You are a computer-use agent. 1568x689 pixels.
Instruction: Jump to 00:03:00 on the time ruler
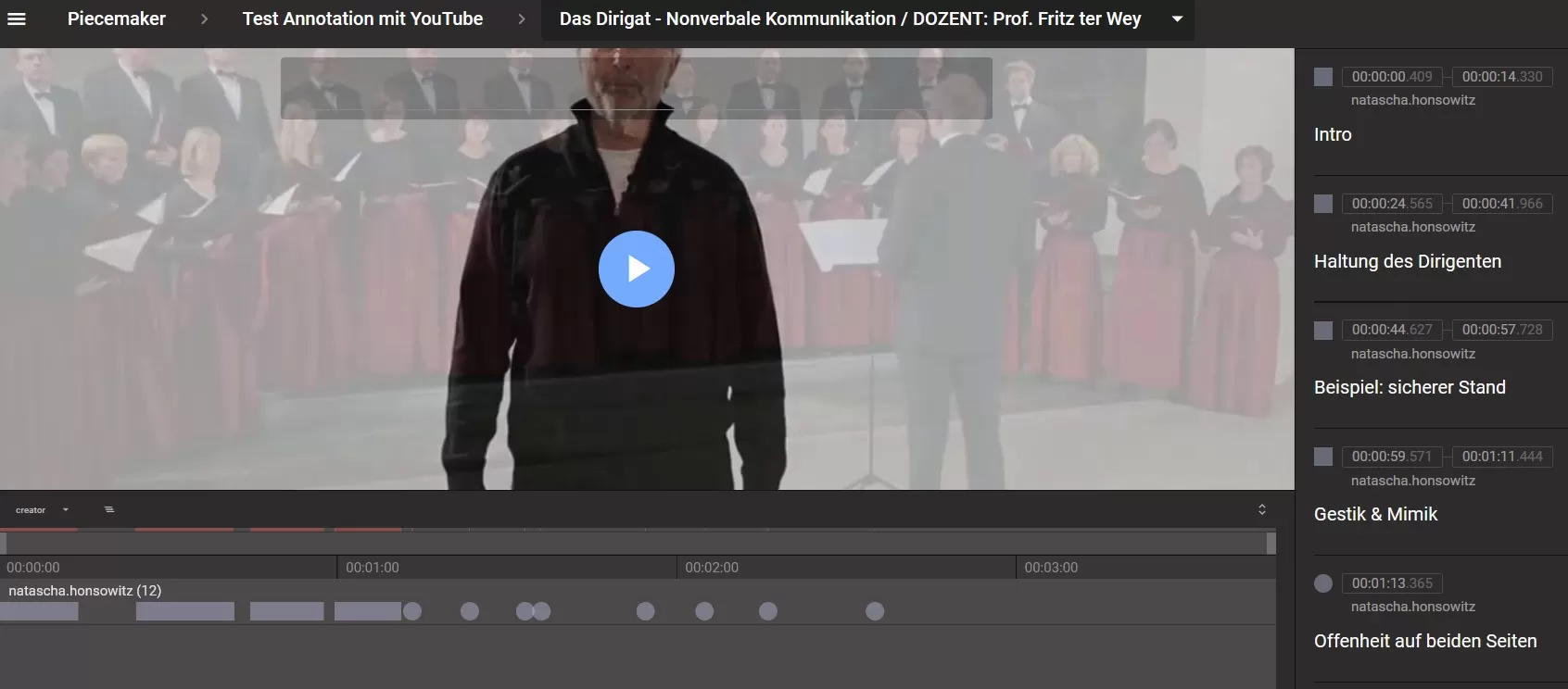[1051, 568]
